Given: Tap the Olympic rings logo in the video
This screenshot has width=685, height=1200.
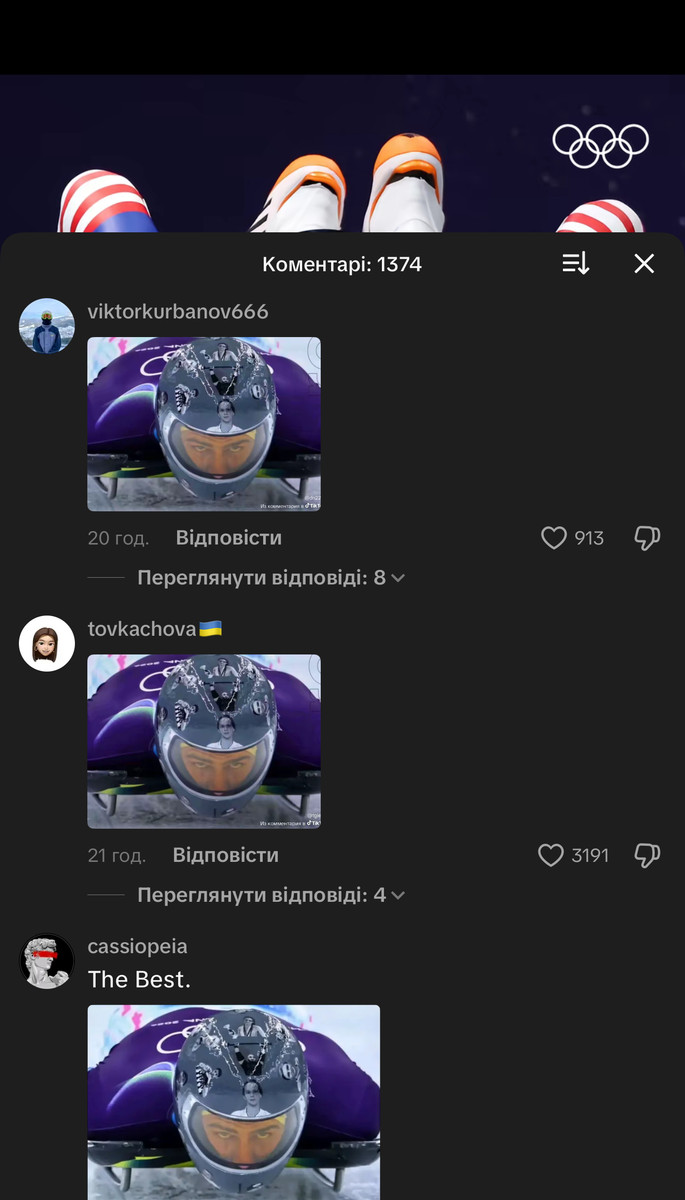Looking at the screenshot, I should 601,146.
